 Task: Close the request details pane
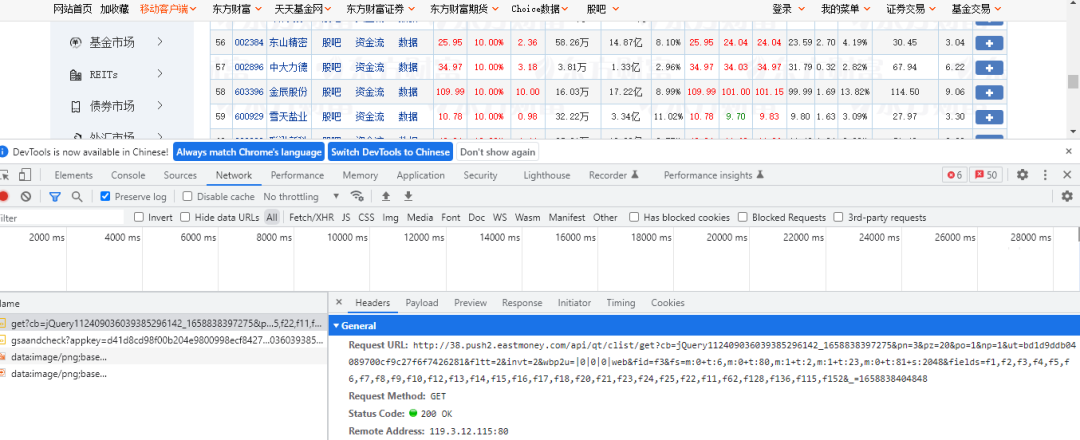tap(338, 302)
